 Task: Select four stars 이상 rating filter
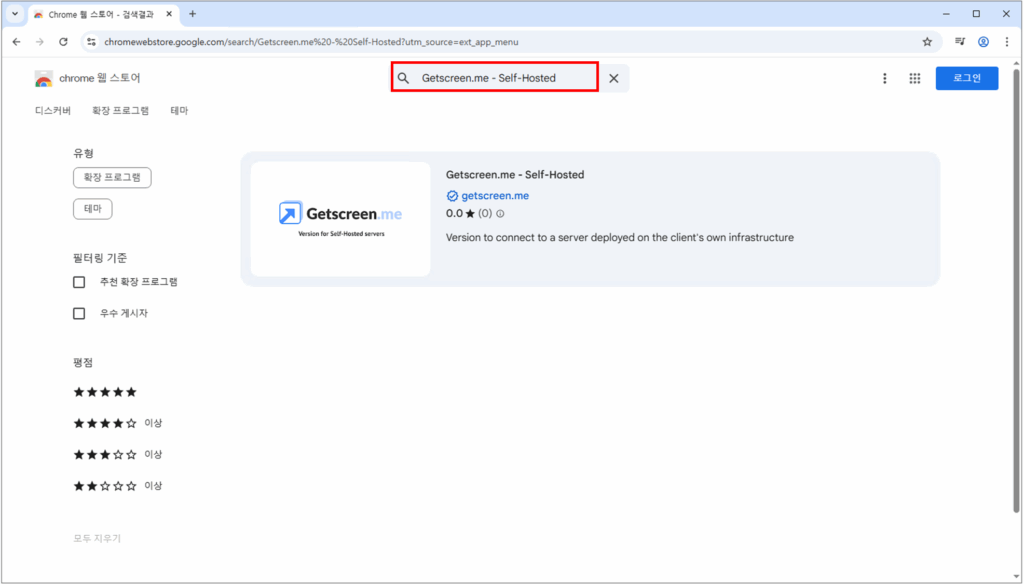pos(118,423)
